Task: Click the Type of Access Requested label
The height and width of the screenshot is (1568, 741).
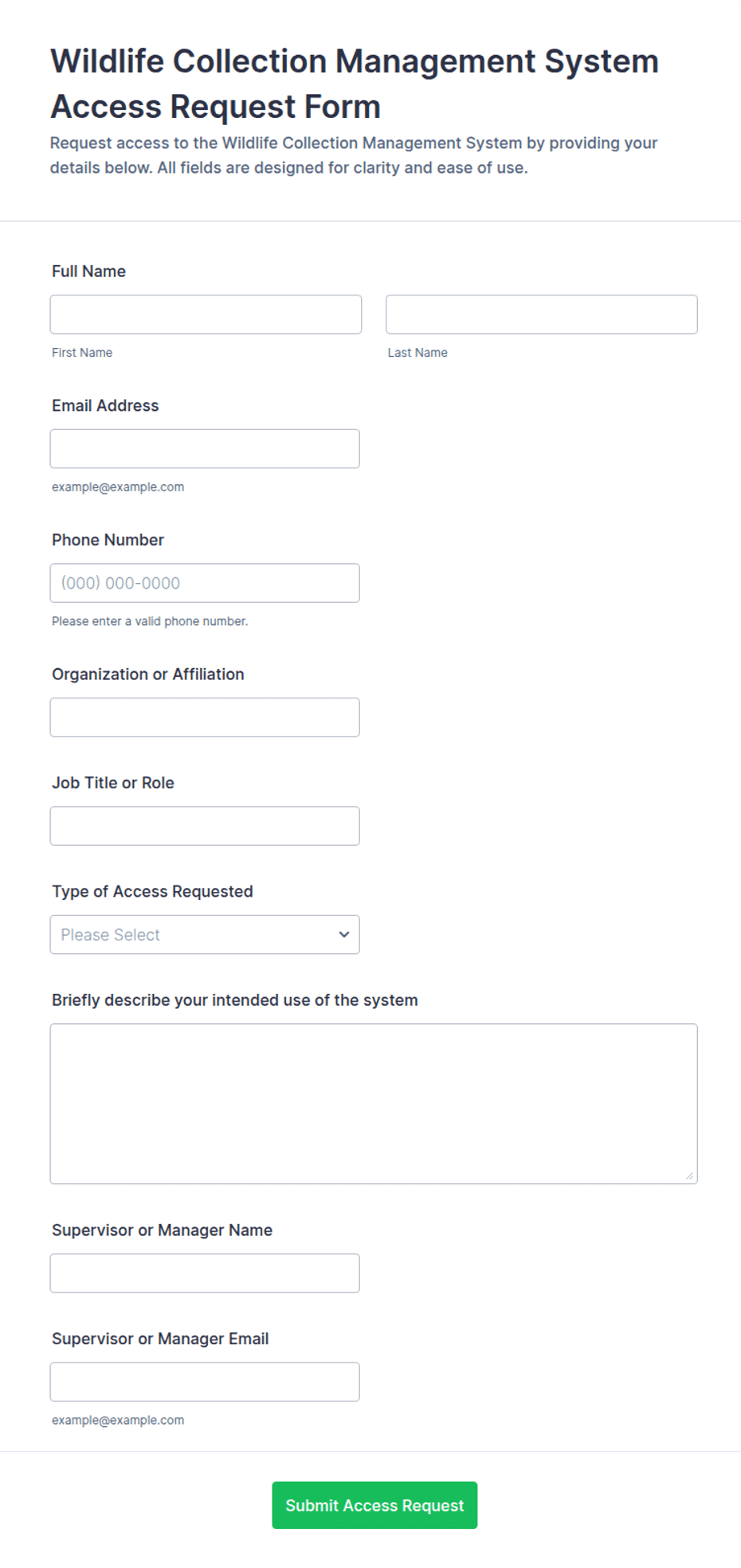Action: pos(152,891)
